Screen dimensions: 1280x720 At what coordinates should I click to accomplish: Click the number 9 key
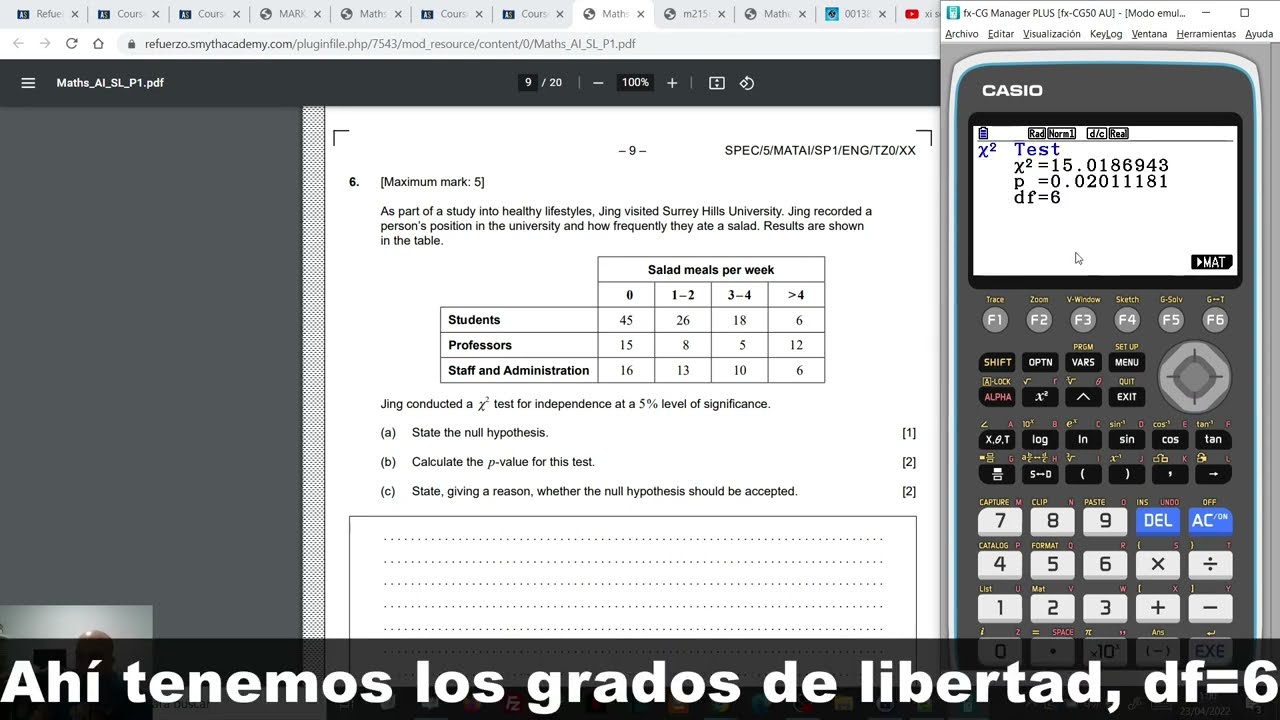point(1105,521)
